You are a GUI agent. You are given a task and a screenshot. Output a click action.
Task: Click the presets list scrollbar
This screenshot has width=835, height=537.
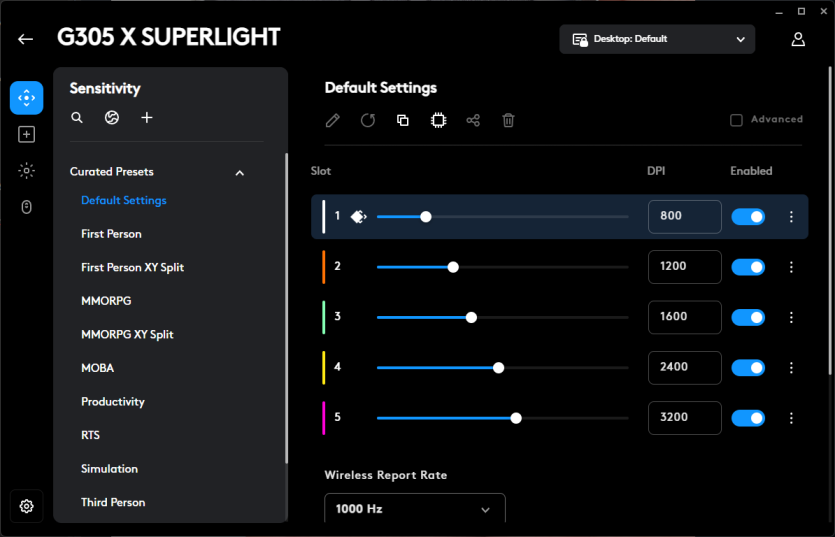[286, 308]
